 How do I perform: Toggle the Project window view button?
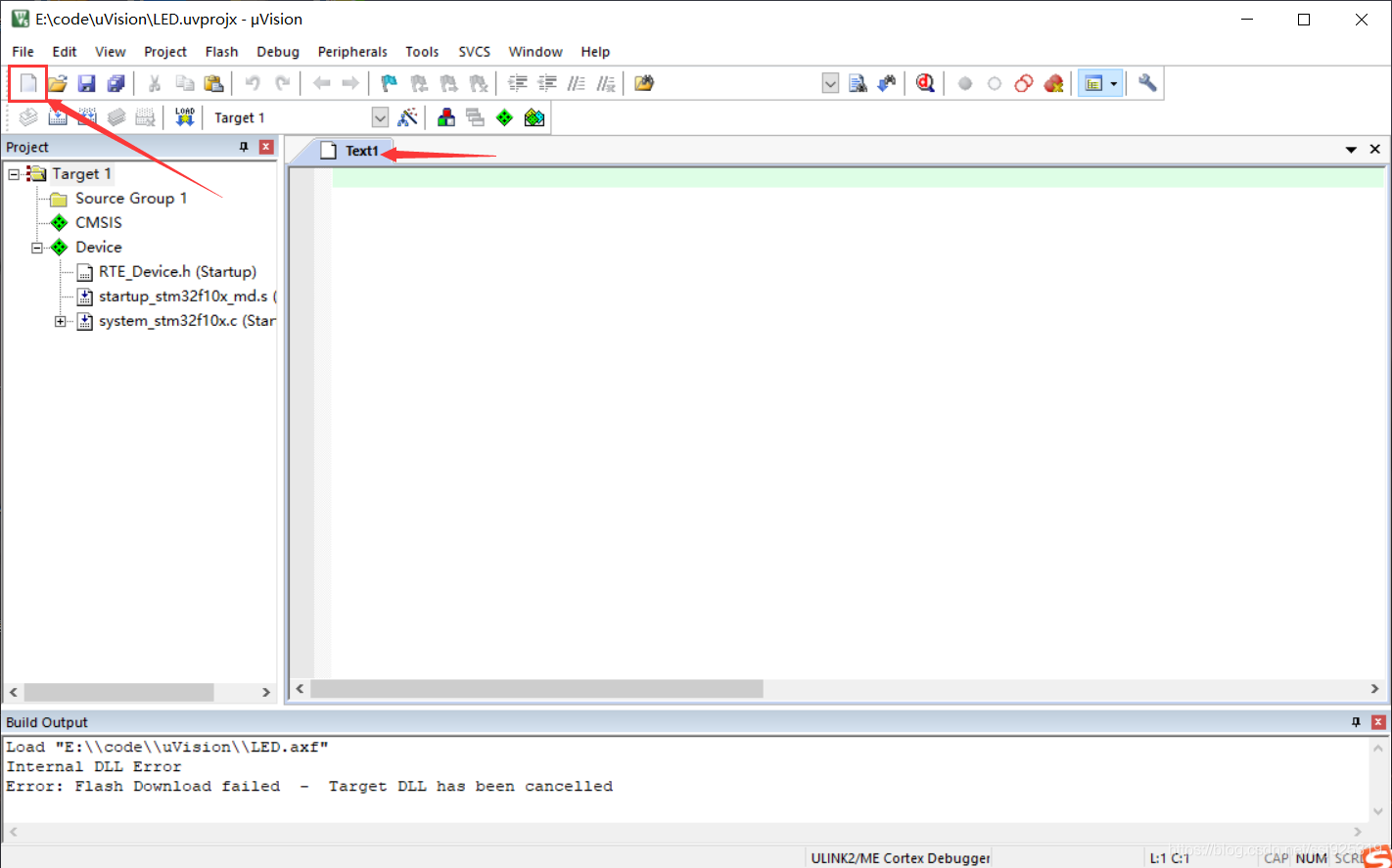tap(1093, 83)
